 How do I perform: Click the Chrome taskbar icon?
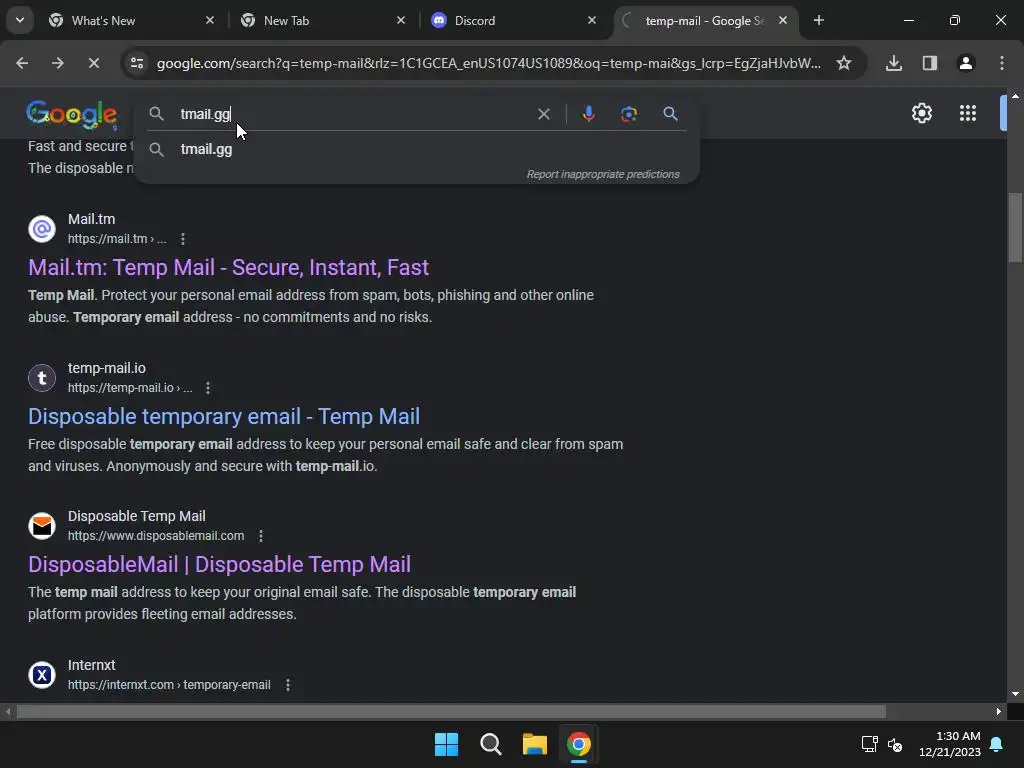tap(579, 744)
